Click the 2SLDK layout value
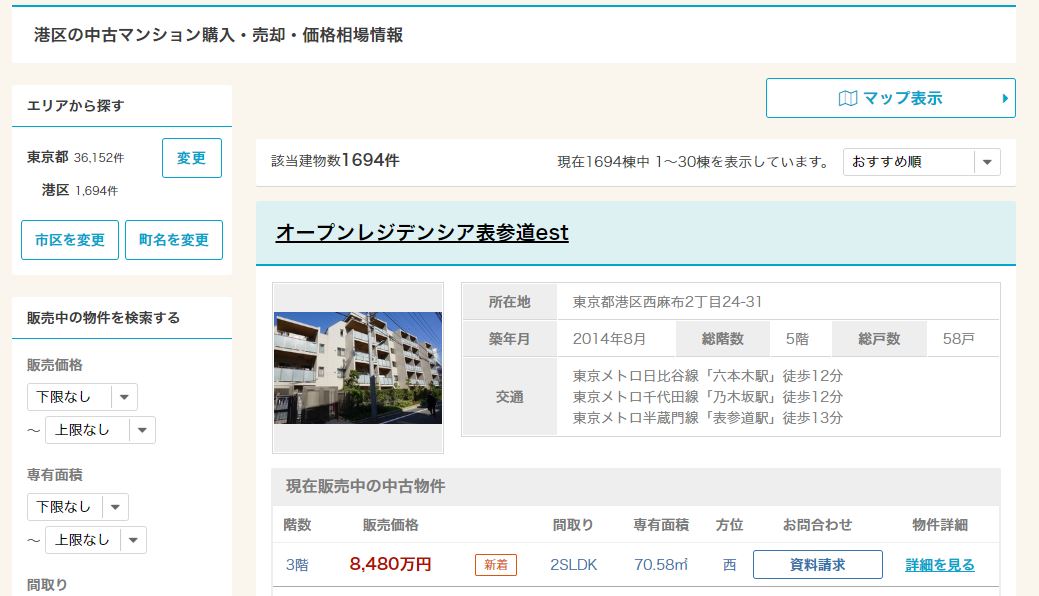 click(574, 565)
